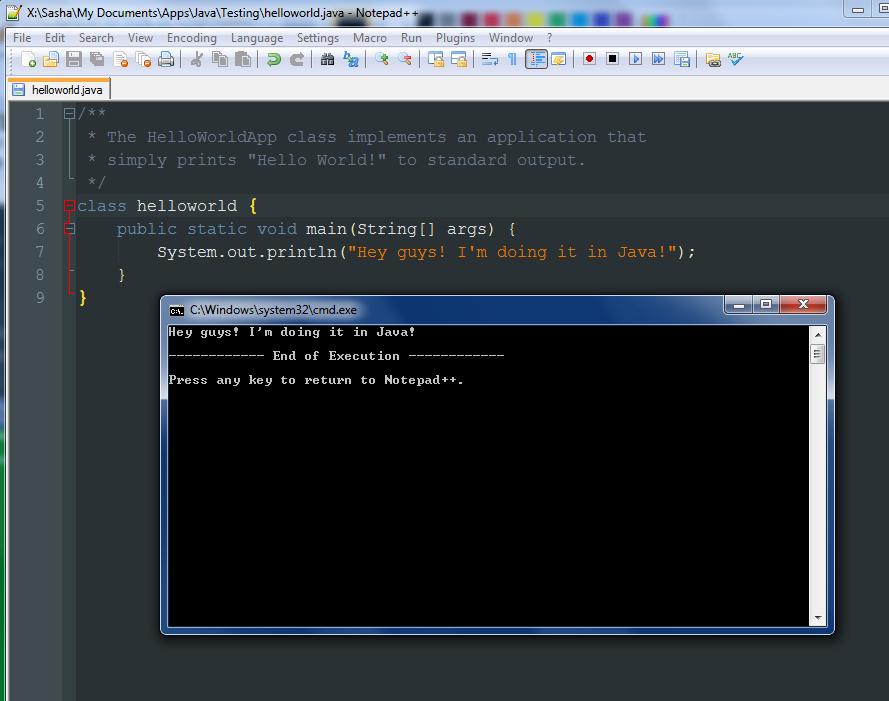Maximize the cmd.exe window

(766, 305)
